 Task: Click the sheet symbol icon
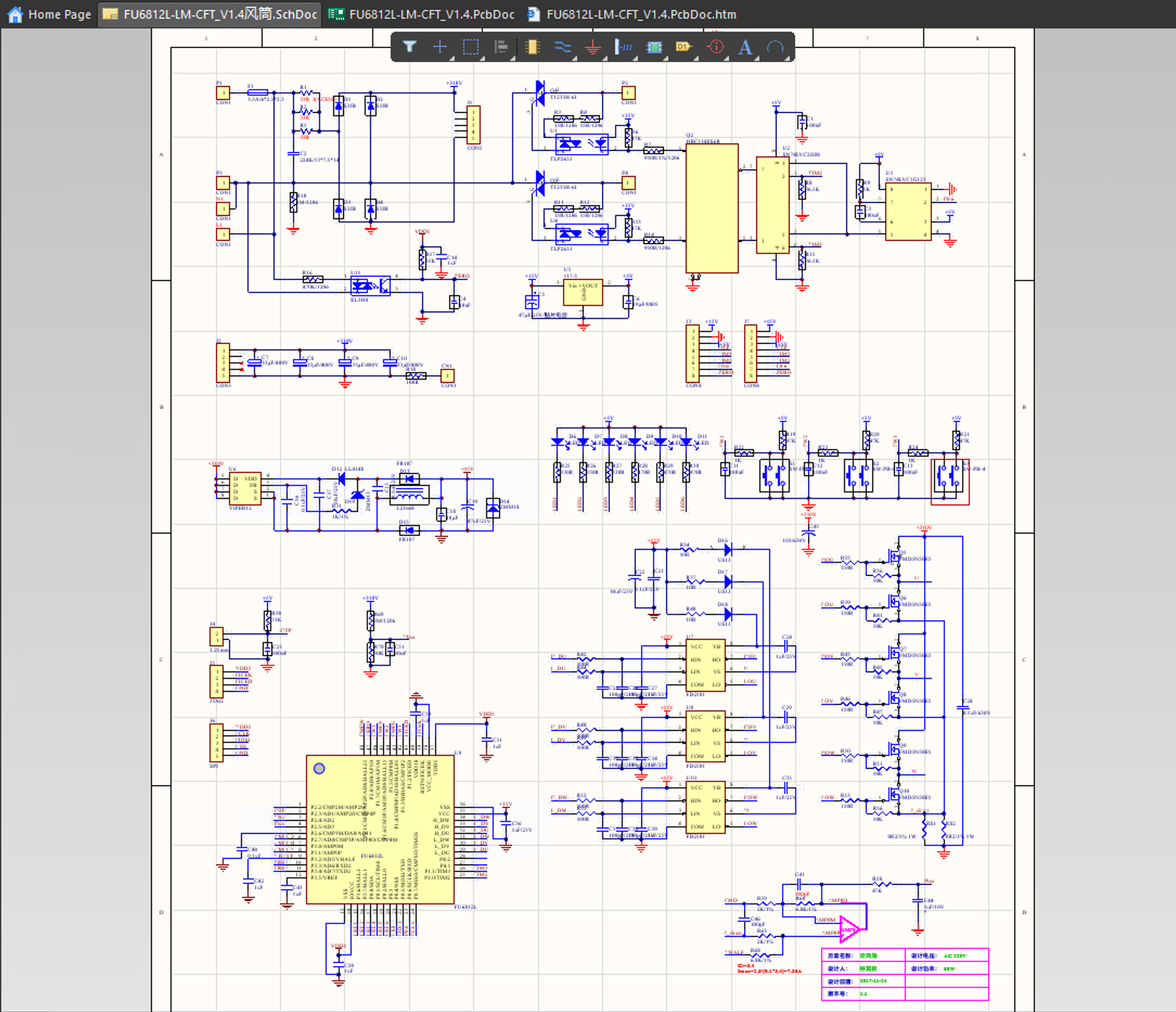click(x=654, y=47)
